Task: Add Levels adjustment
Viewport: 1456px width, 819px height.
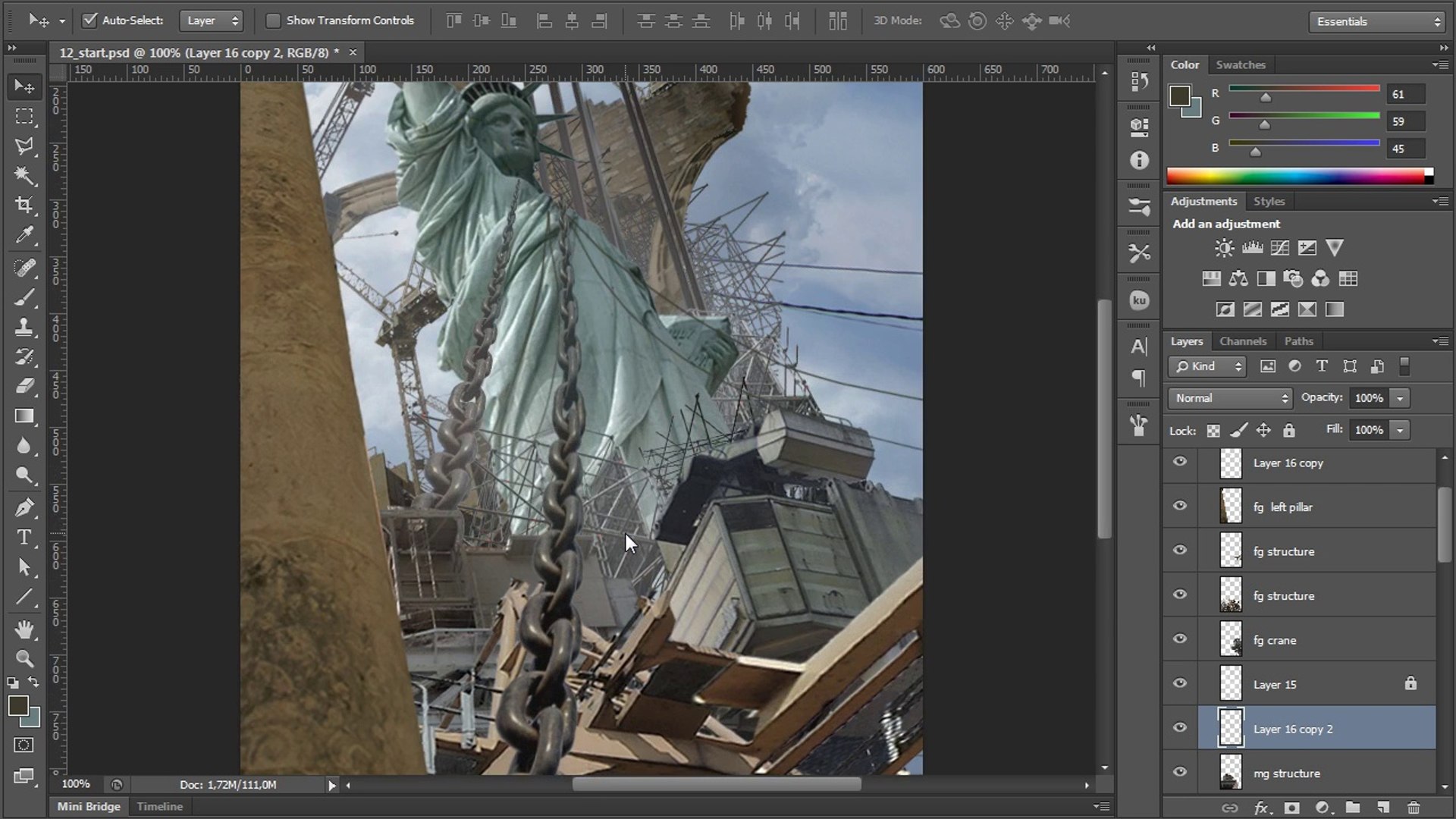Action: [1252, 248]
